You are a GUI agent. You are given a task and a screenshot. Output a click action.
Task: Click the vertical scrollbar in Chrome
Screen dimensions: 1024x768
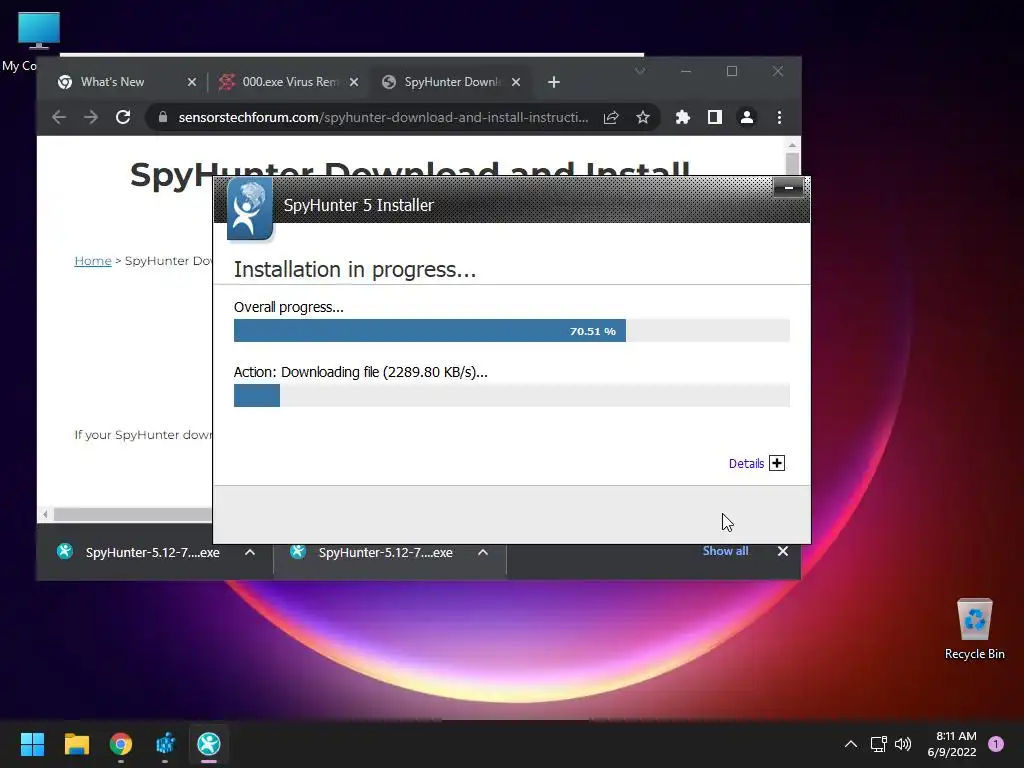pos(792,163)
